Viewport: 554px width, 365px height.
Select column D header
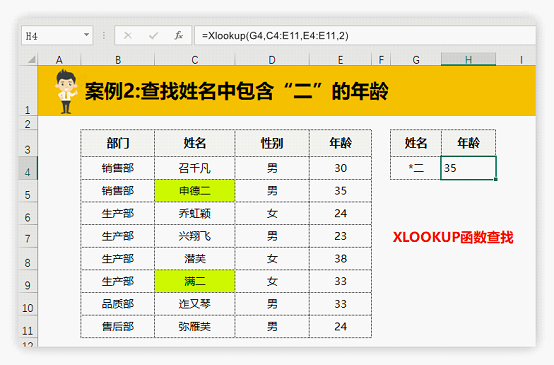[272, 60]
